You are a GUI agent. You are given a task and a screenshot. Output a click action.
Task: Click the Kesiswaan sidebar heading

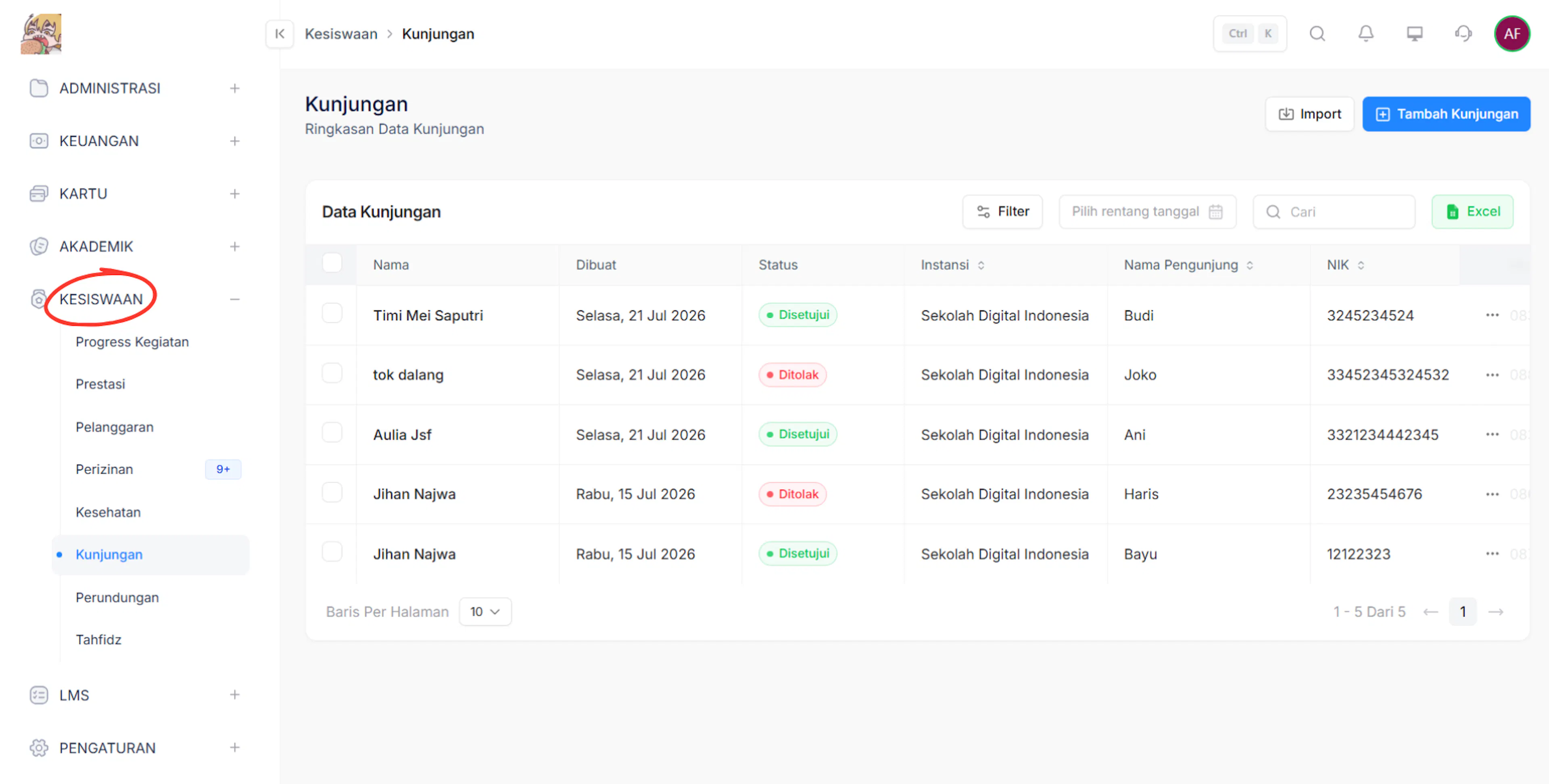click(x=101, y=299)
